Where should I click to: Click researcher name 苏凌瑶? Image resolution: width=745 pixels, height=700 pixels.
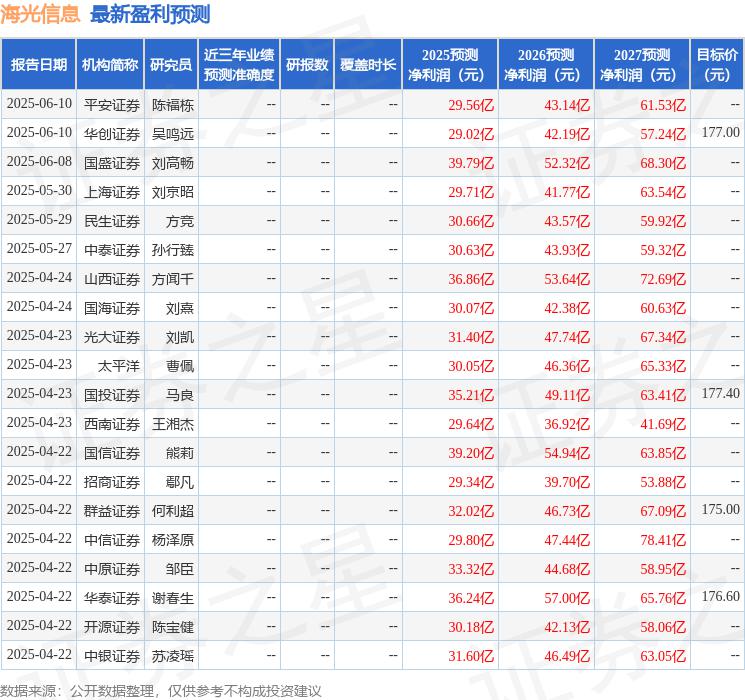coord(173,656)
